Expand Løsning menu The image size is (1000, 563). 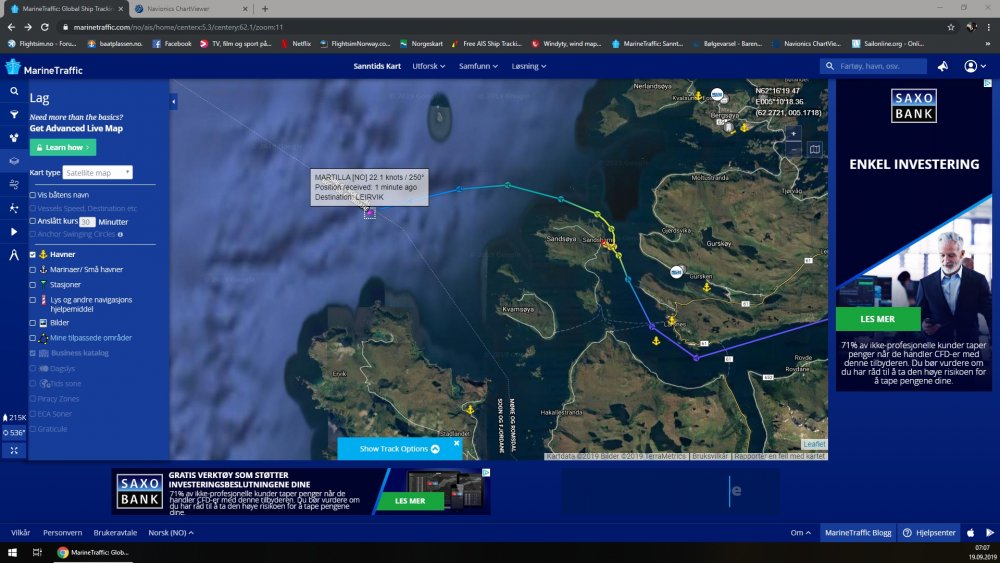coord(529,66)
